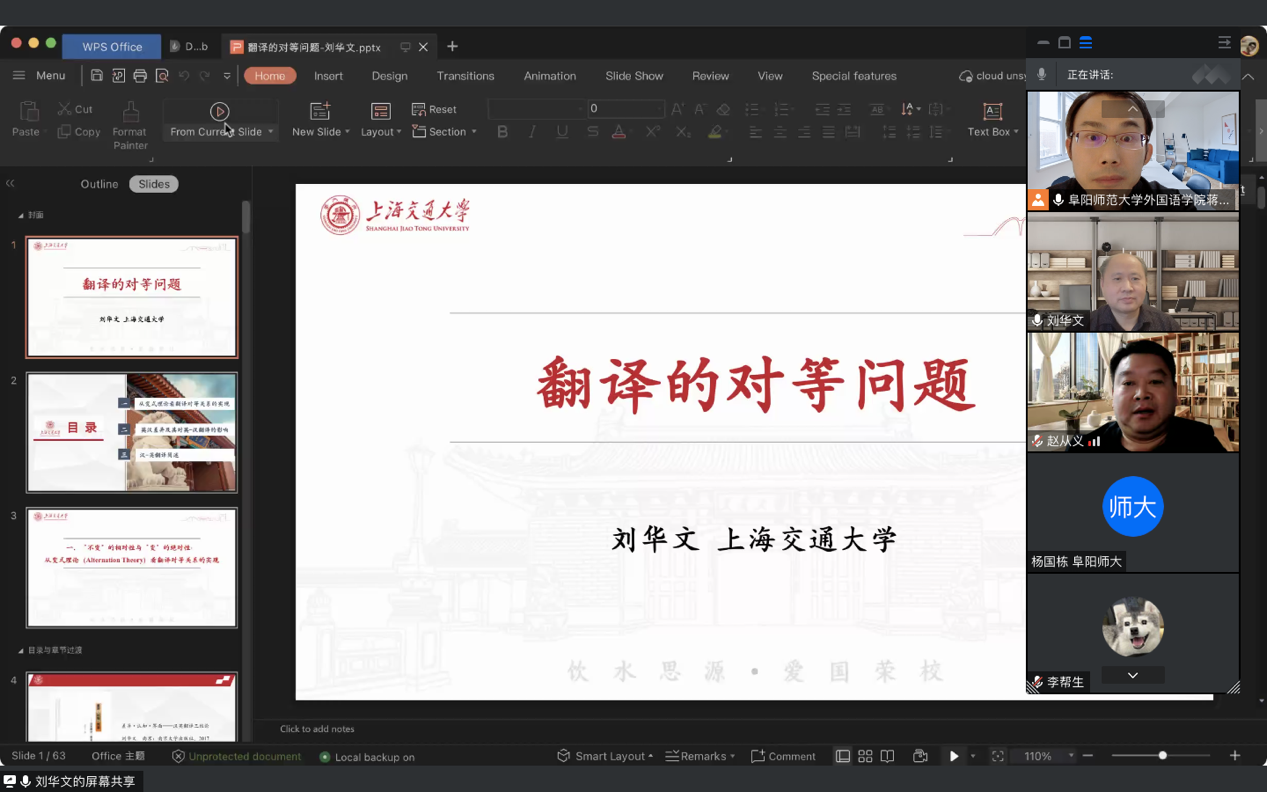This screenshot has height=792, width=1267.
Task: Open reading view from status bar
Action: click(887, 756)
